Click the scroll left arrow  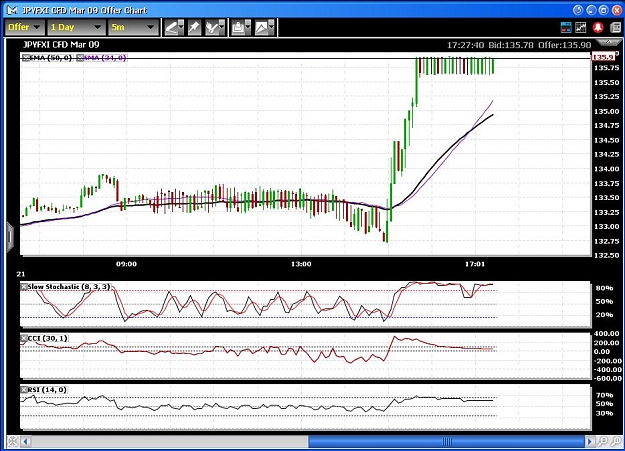click(x=26, y=441)
